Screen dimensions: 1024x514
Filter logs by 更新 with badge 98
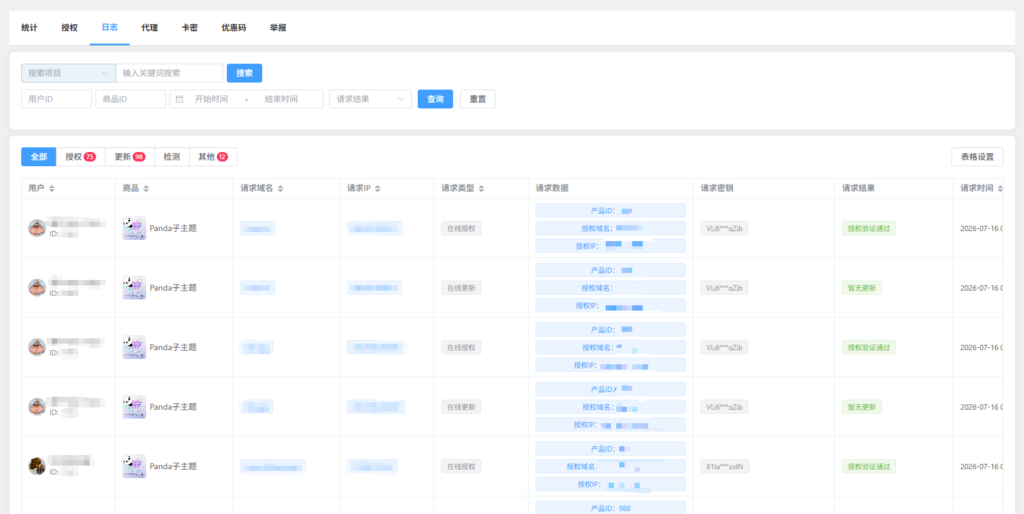[x=129, y=157]
